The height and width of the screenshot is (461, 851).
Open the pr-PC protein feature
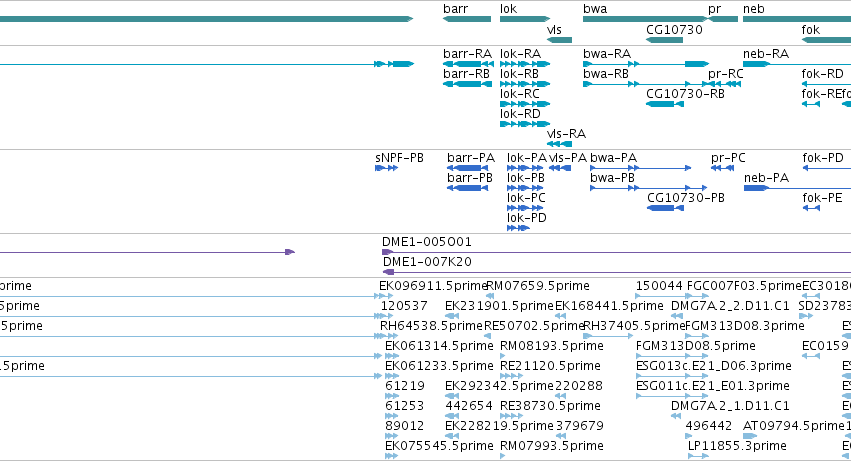click(x=723, y=168)
